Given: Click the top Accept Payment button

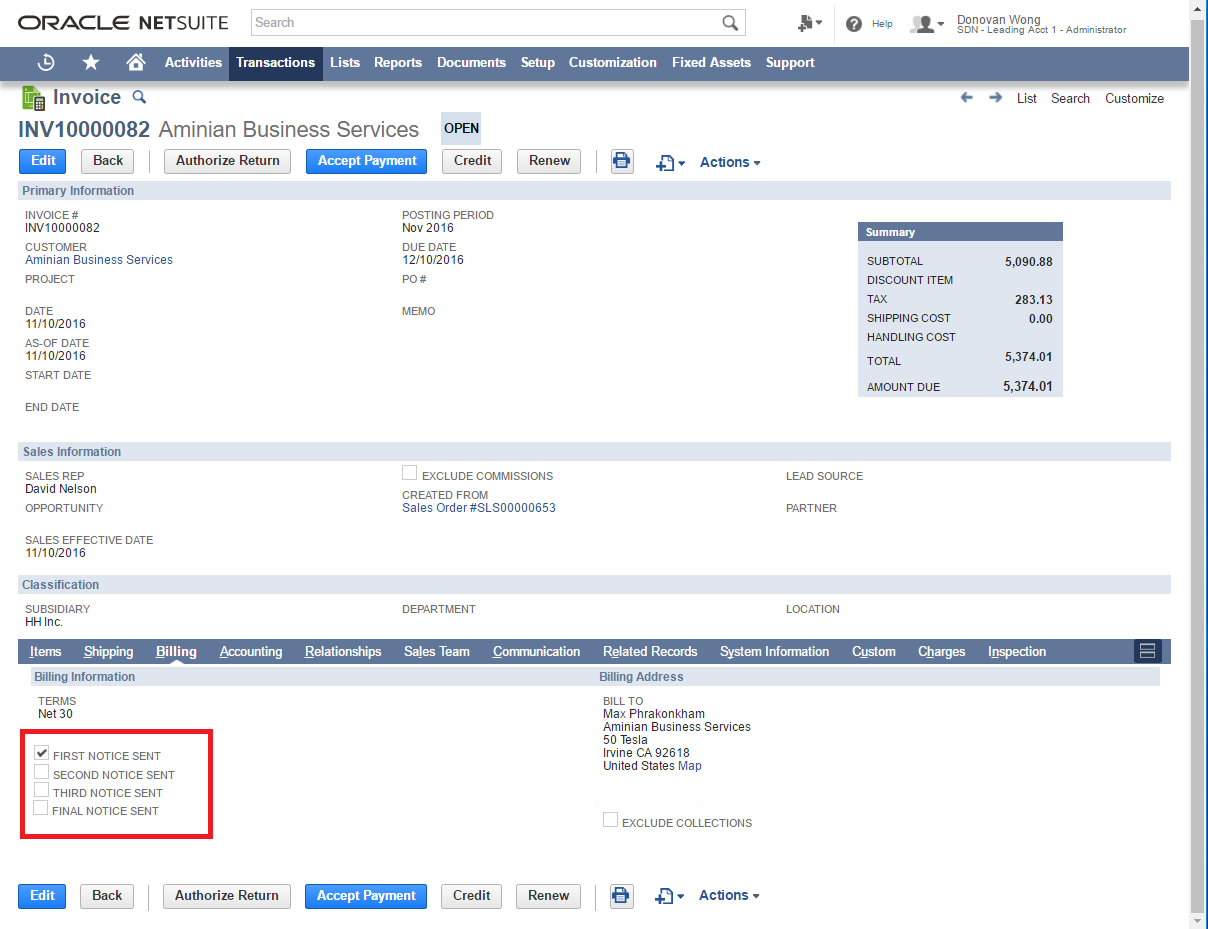Looking at the screenshot, I should 367,161.
